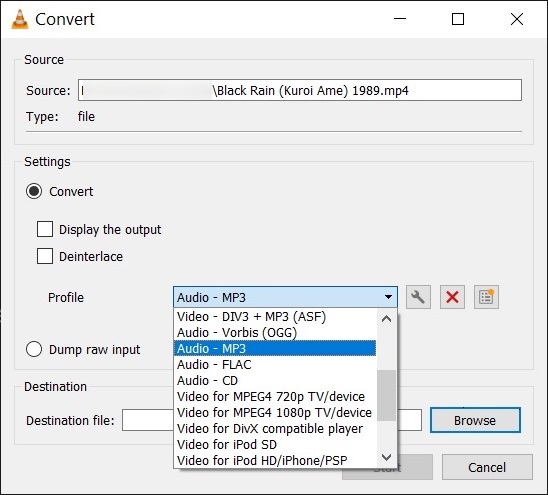
Task: Choose Audio - Vorbis (OGG) profile
Action: pyautogui.click(x=275, y=332)
